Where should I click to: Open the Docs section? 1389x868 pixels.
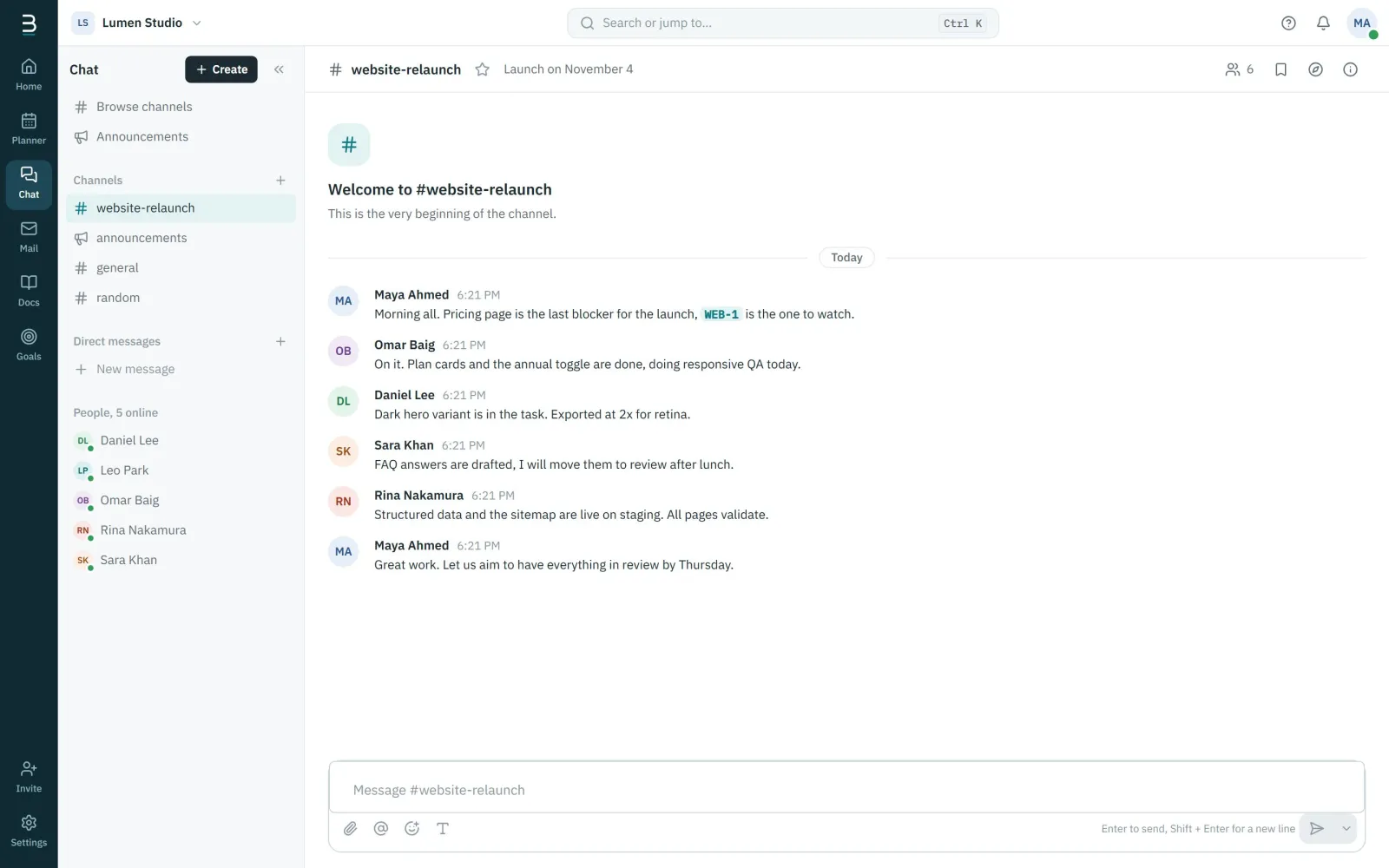29,291
